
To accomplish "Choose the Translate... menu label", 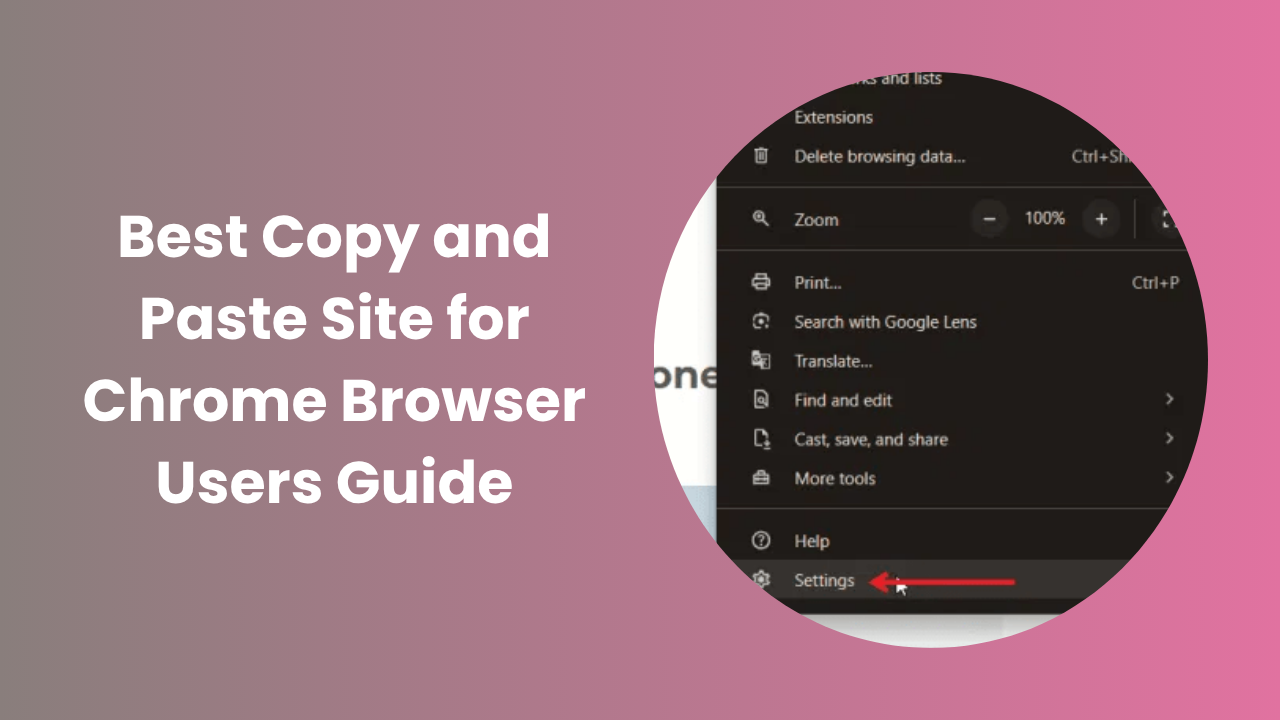I will 833,361.
